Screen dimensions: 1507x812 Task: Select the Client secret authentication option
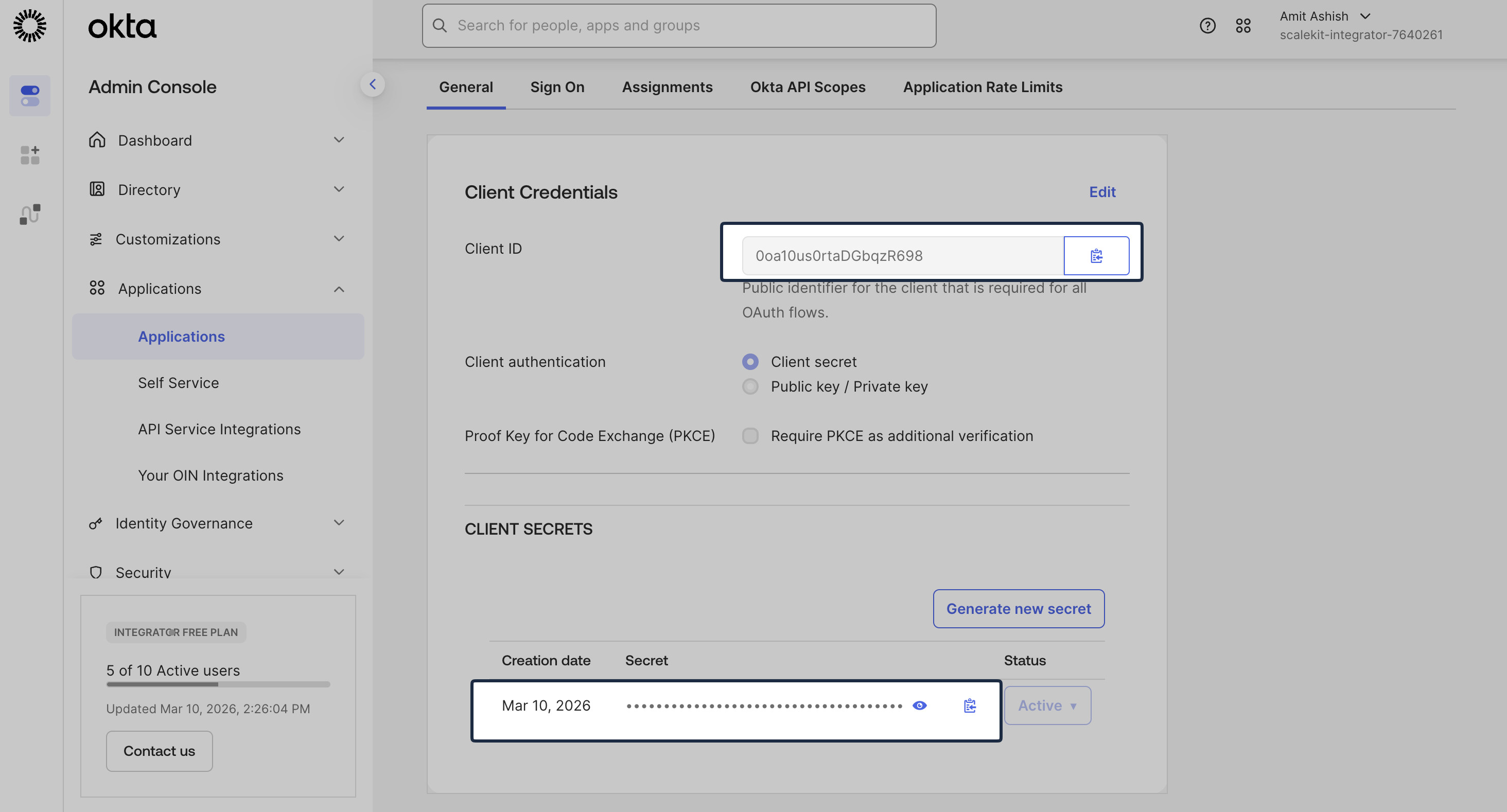(750, 362)
